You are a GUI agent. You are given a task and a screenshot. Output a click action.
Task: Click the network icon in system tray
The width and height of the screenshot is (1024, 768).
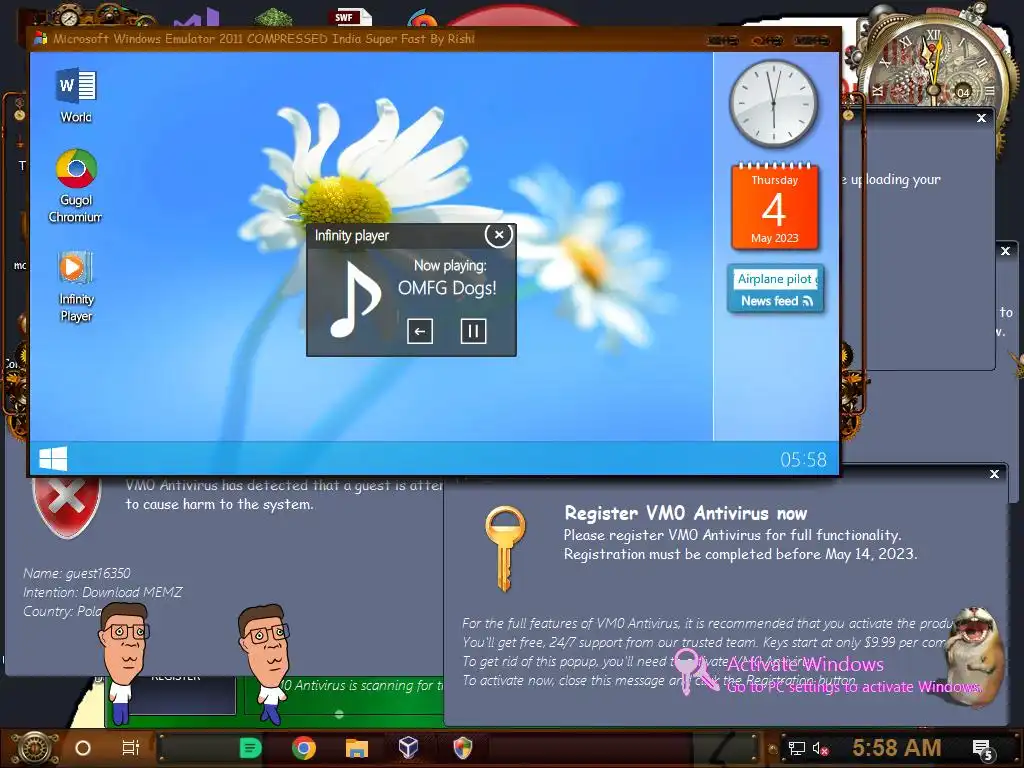pyautogui.click(x=797, y=749)
